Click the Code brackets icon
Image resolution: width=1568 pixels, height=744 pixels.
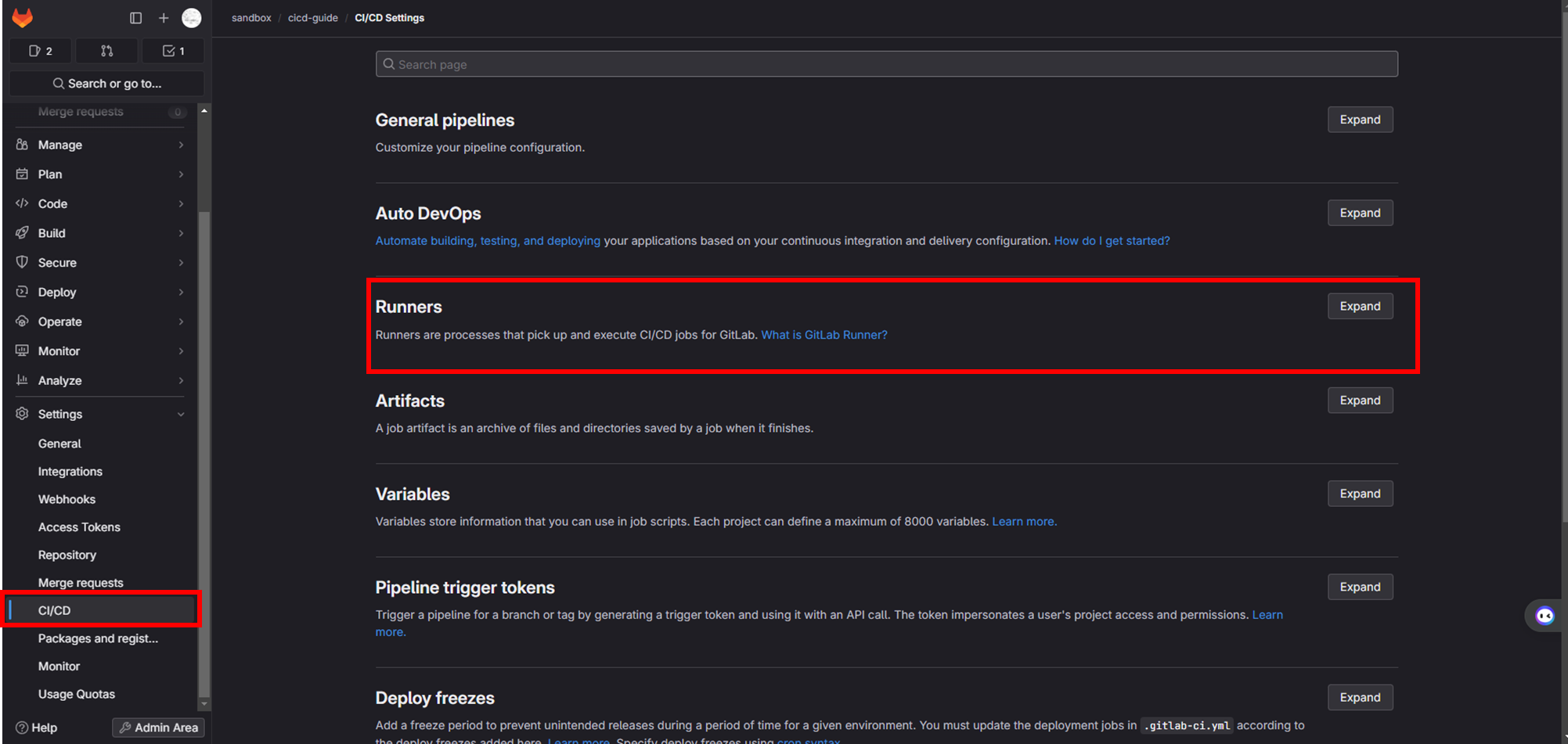click(x=22, y=203)
